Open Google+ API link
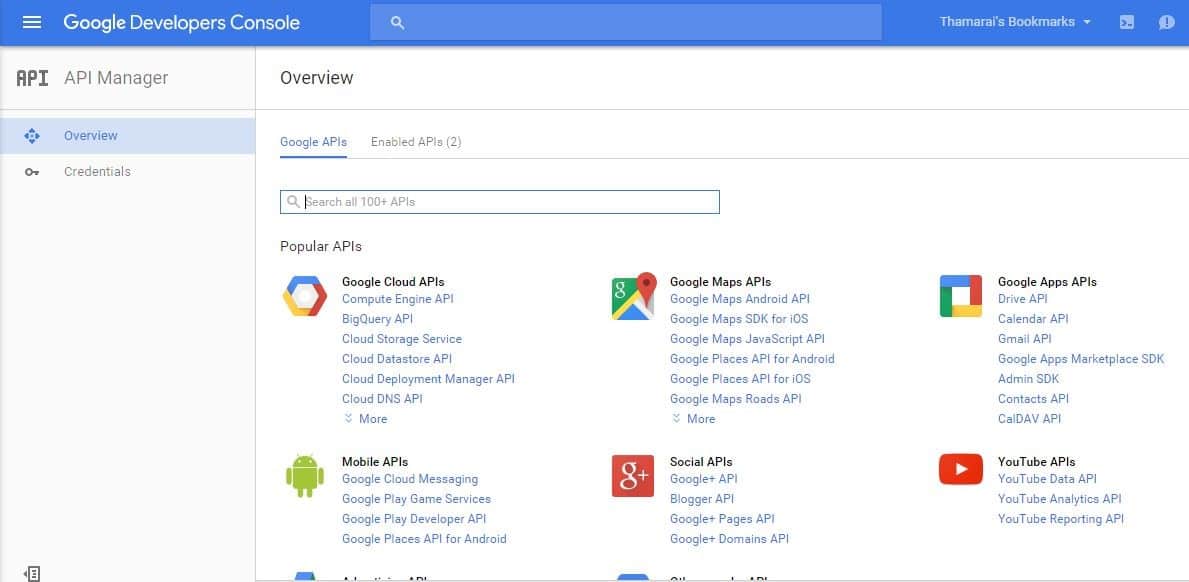This screenshot has width=1189, height=582. 704,479
